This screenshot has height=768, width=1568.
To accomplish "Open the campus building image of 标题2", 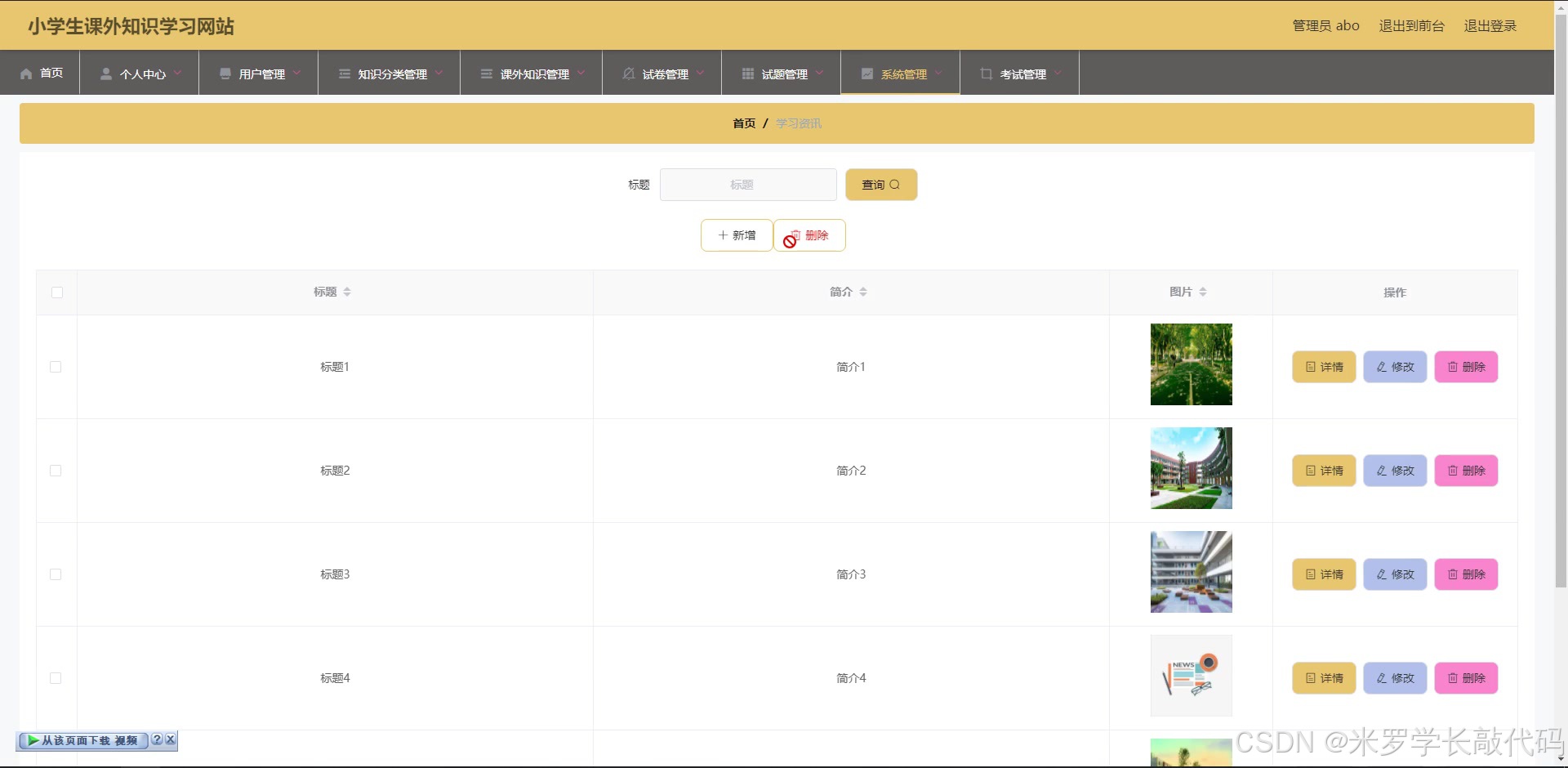I will click(x=1191, y=468).
